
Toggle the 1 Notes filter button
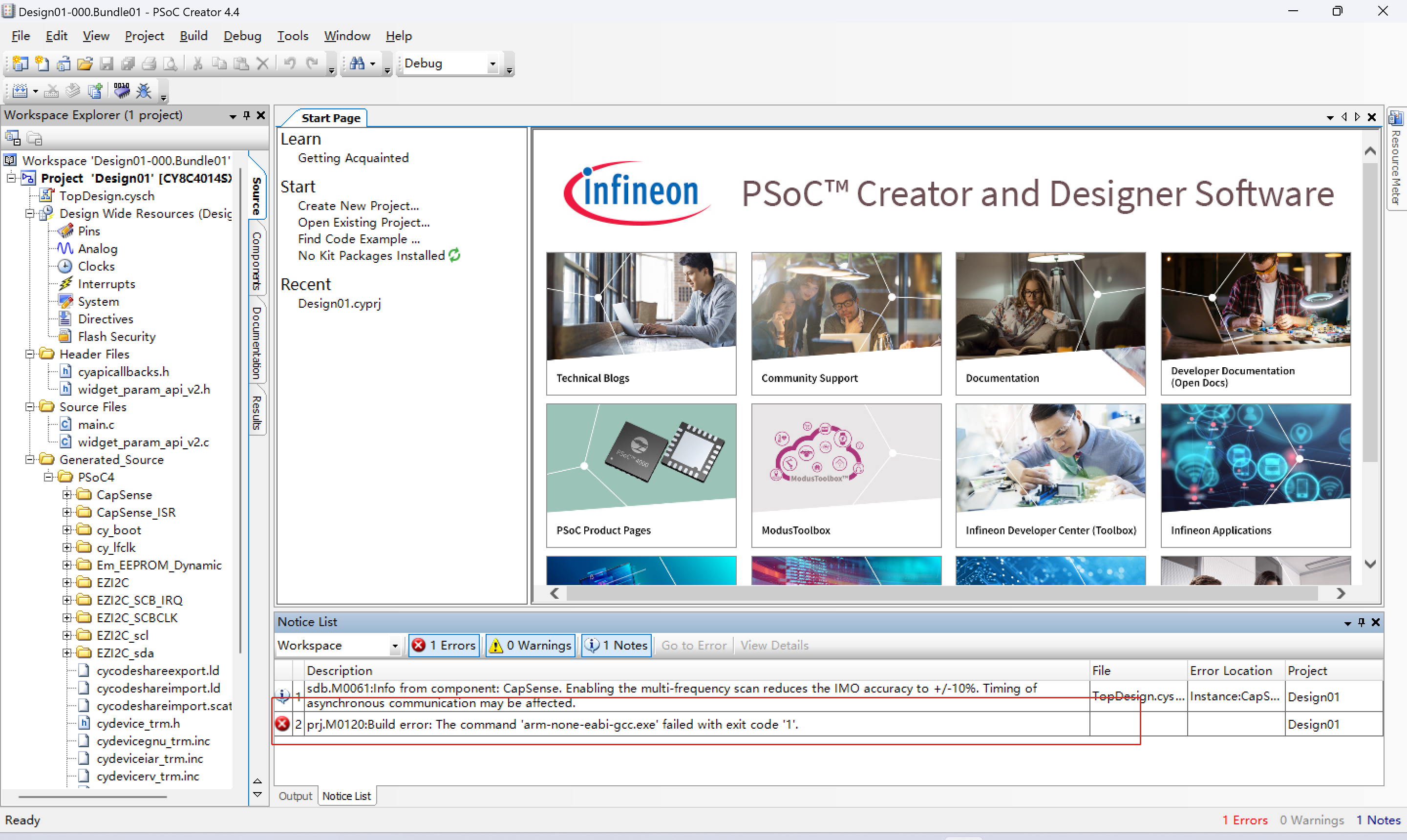click(616, 645)
